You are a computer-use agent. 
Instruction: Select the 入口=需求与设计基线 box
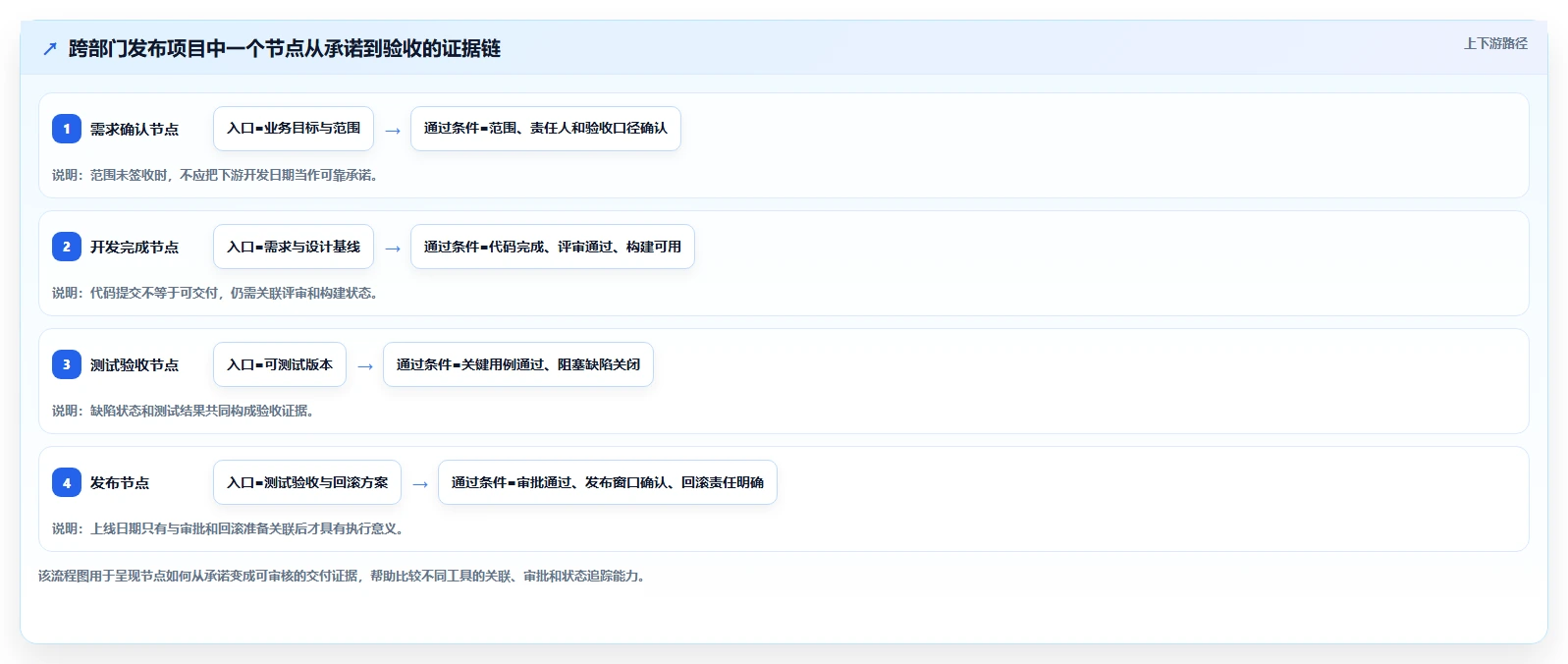294,247
